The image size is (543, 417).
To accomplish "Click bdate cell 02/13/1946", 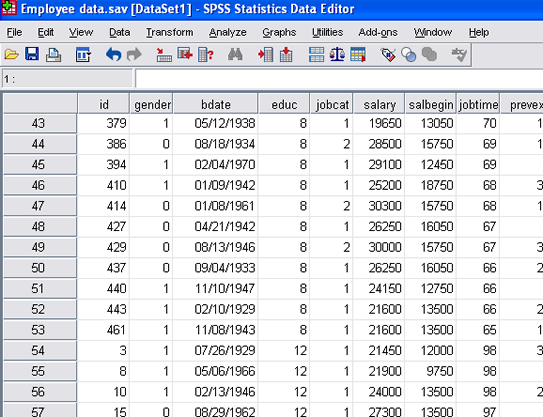I will pos(215,392).
